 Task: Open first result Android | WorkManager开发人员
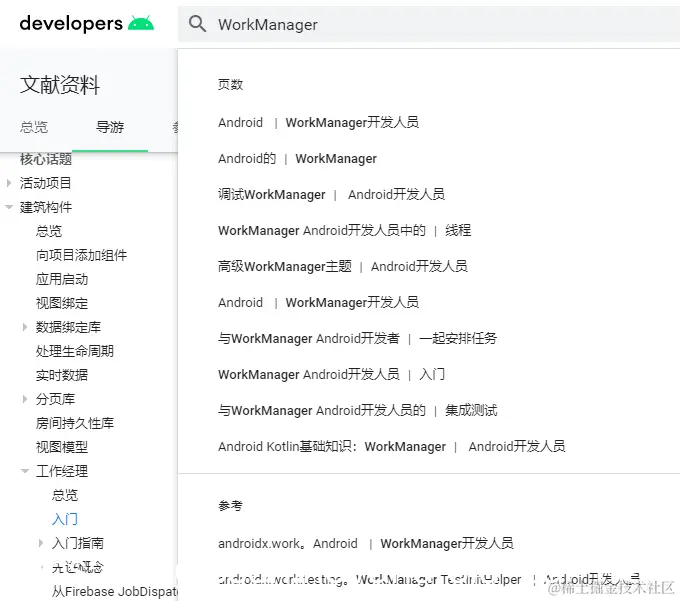pos(319,123)
